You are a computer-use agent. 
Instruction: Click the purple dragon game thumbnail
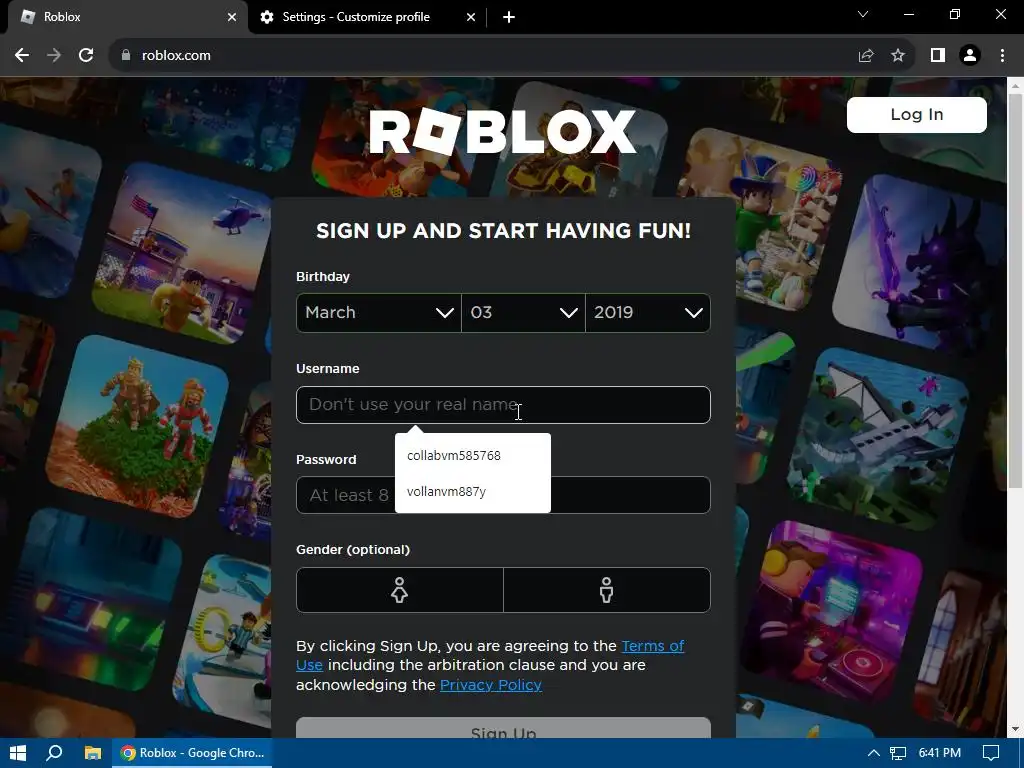(x=921, y=264)
